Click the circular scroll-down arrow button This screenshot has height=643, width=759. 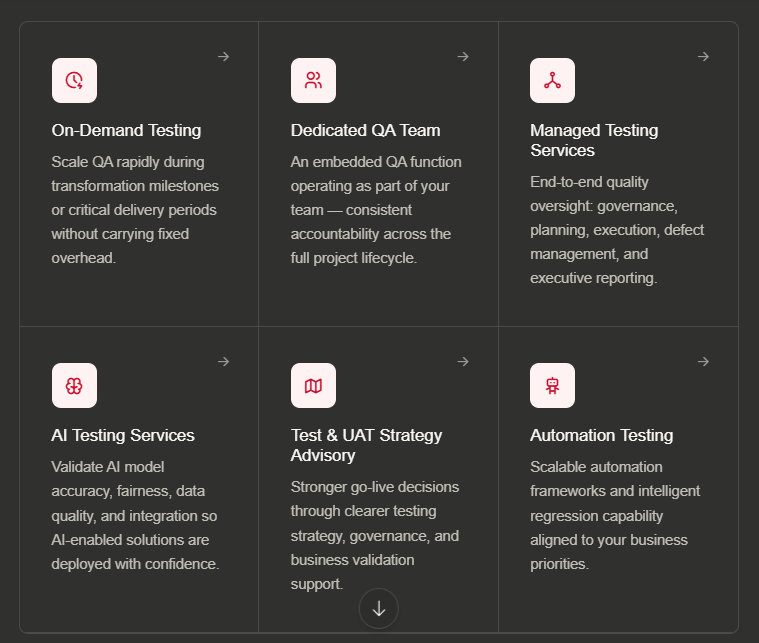(x=379, y=609)
